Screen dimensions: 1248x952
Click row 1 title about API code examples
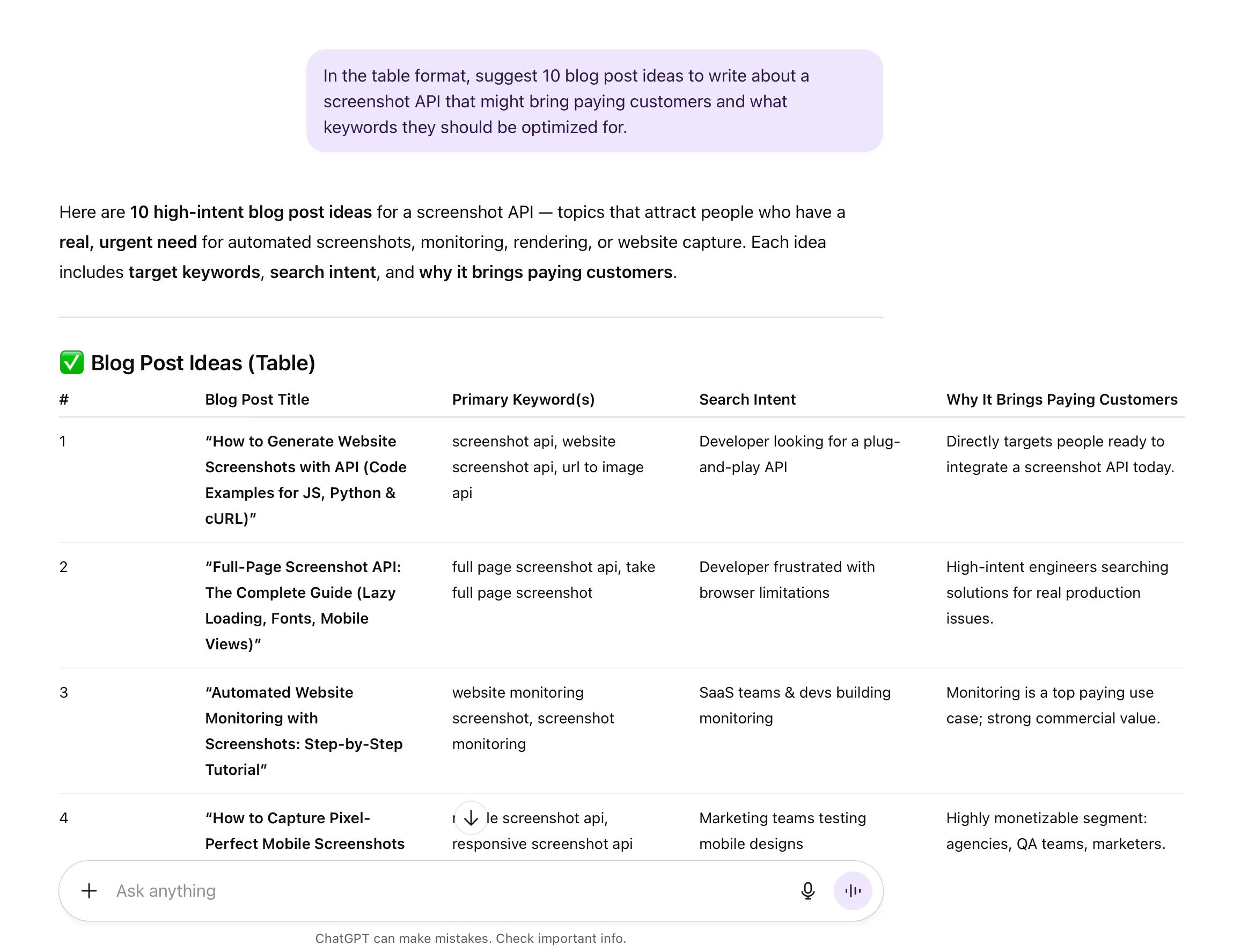click(305, 480)
